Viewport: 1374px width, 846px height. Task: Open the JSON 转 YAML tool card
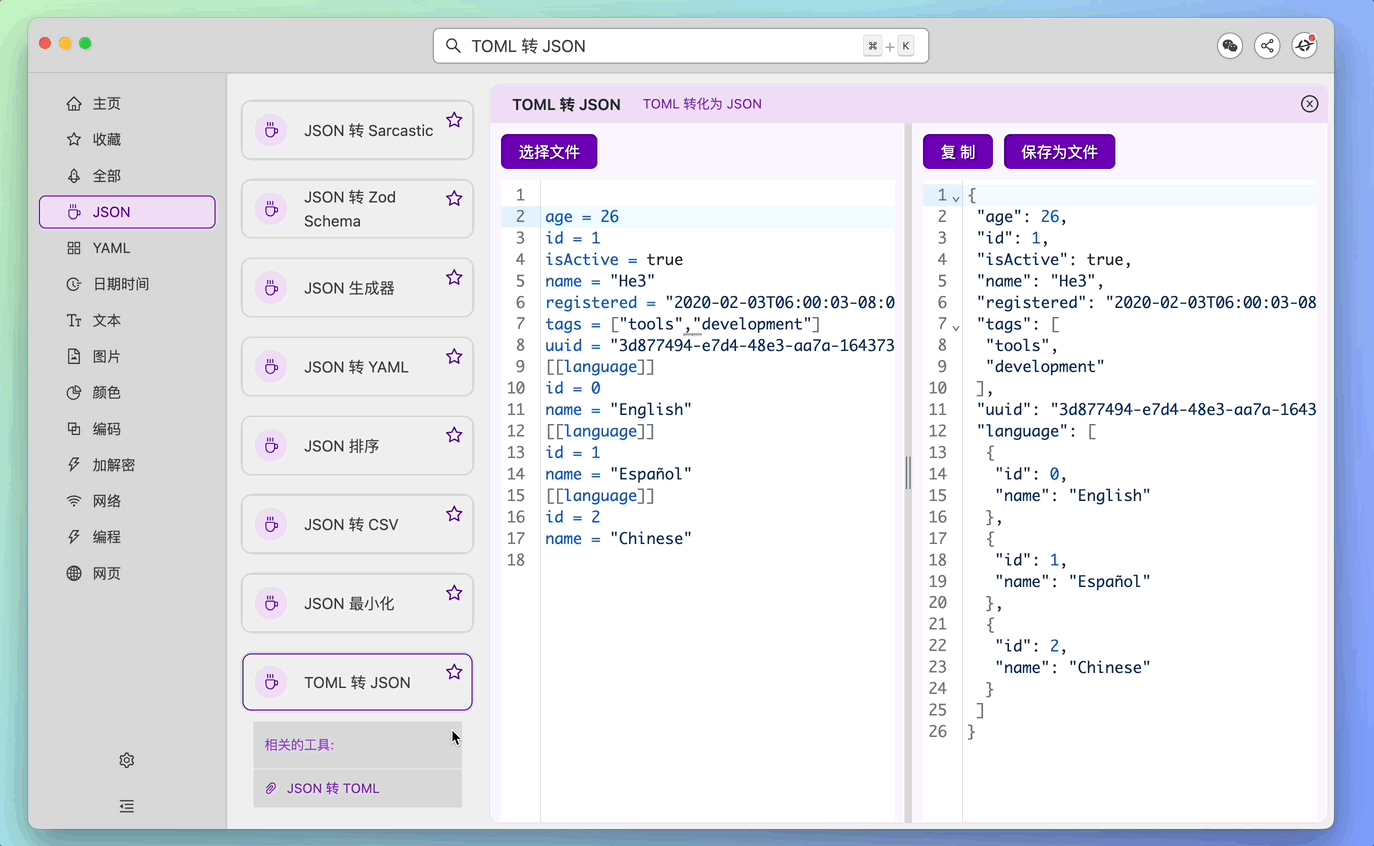[x=357, y=367]
